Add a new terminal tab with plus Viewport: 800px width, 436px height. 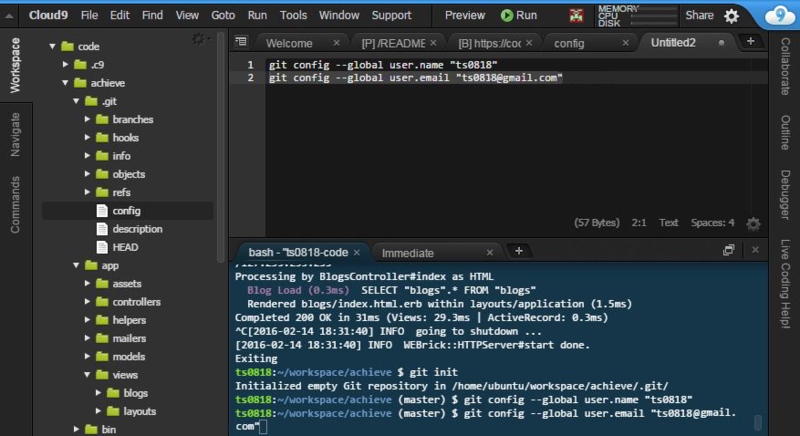[519, 251]
